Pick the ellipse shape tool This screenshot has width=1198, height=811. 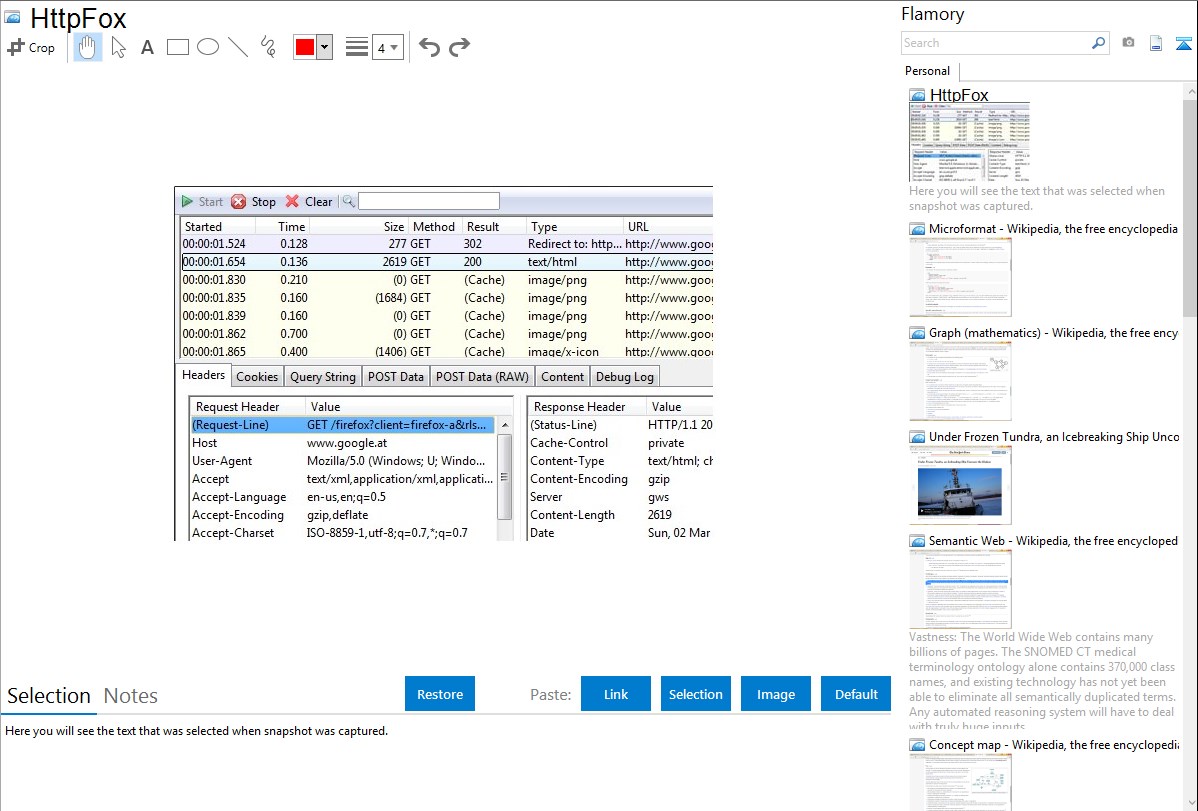pyautogui.click(x=208, y=47)
